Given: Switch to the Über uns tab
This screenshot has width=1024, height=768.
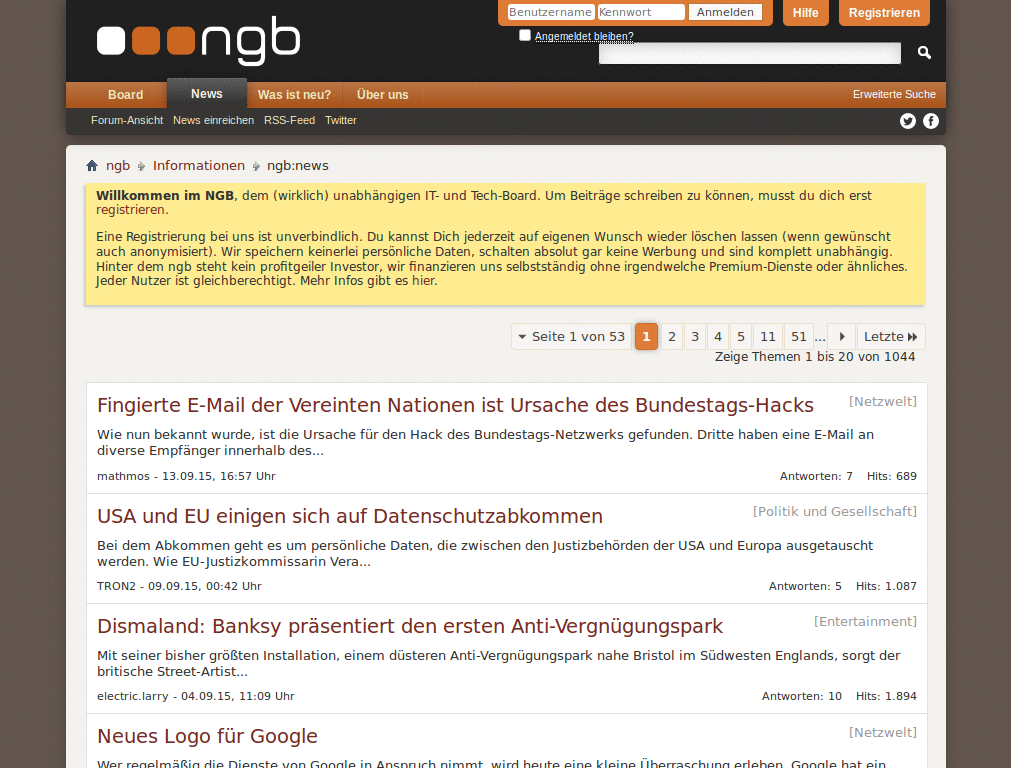Looking at the screenshot, I should click(383, 95).
